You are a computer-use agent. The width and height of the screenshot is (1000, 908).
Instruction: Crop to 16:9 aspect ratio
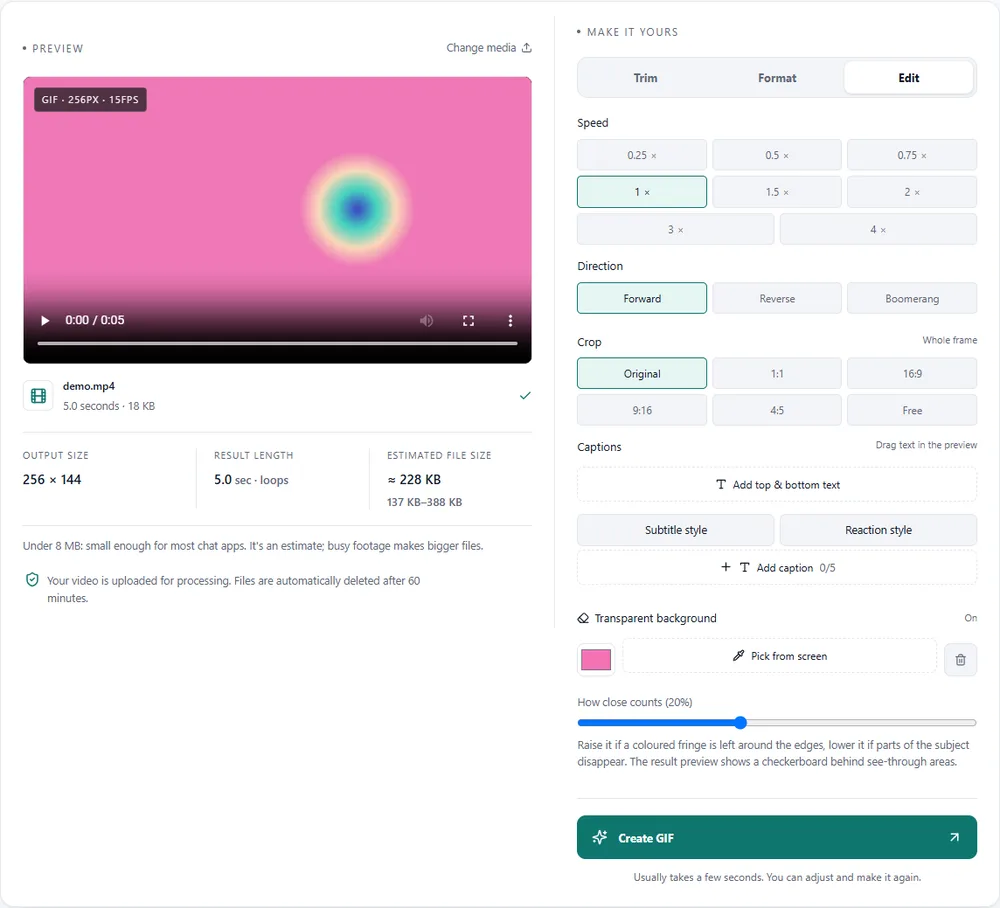pos(912,374)
